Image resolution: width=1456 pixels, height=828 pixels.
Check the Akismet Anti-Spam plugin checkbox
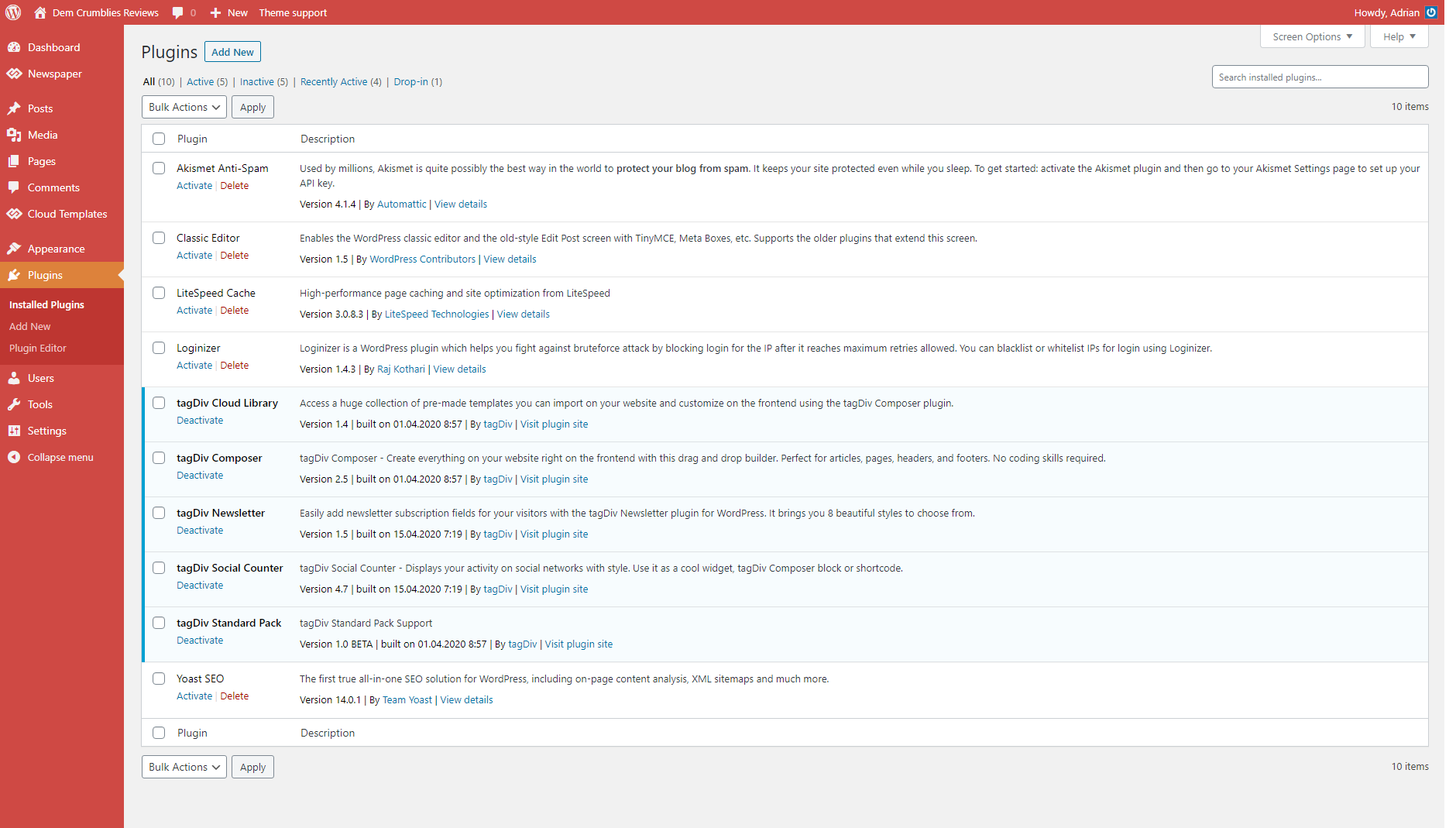[159, 168]
